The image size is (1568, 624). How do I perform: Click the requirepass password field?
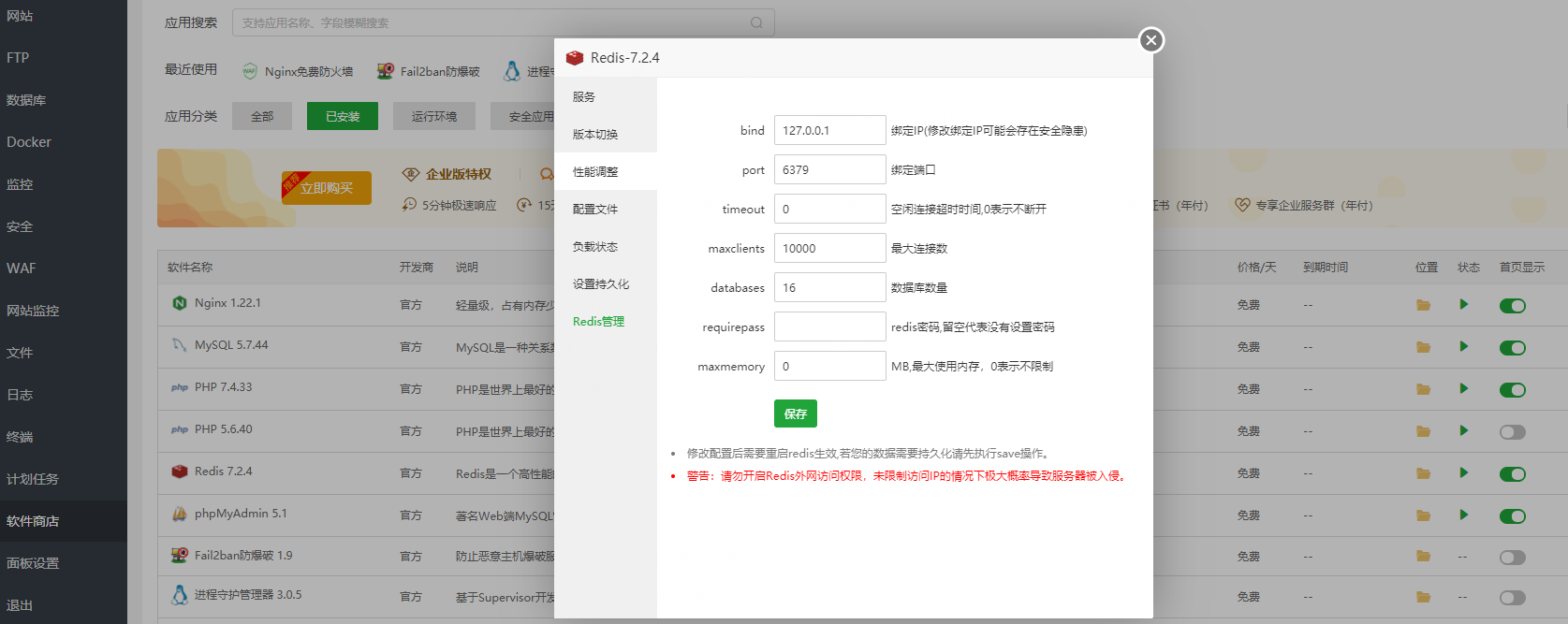click(829, 327)
